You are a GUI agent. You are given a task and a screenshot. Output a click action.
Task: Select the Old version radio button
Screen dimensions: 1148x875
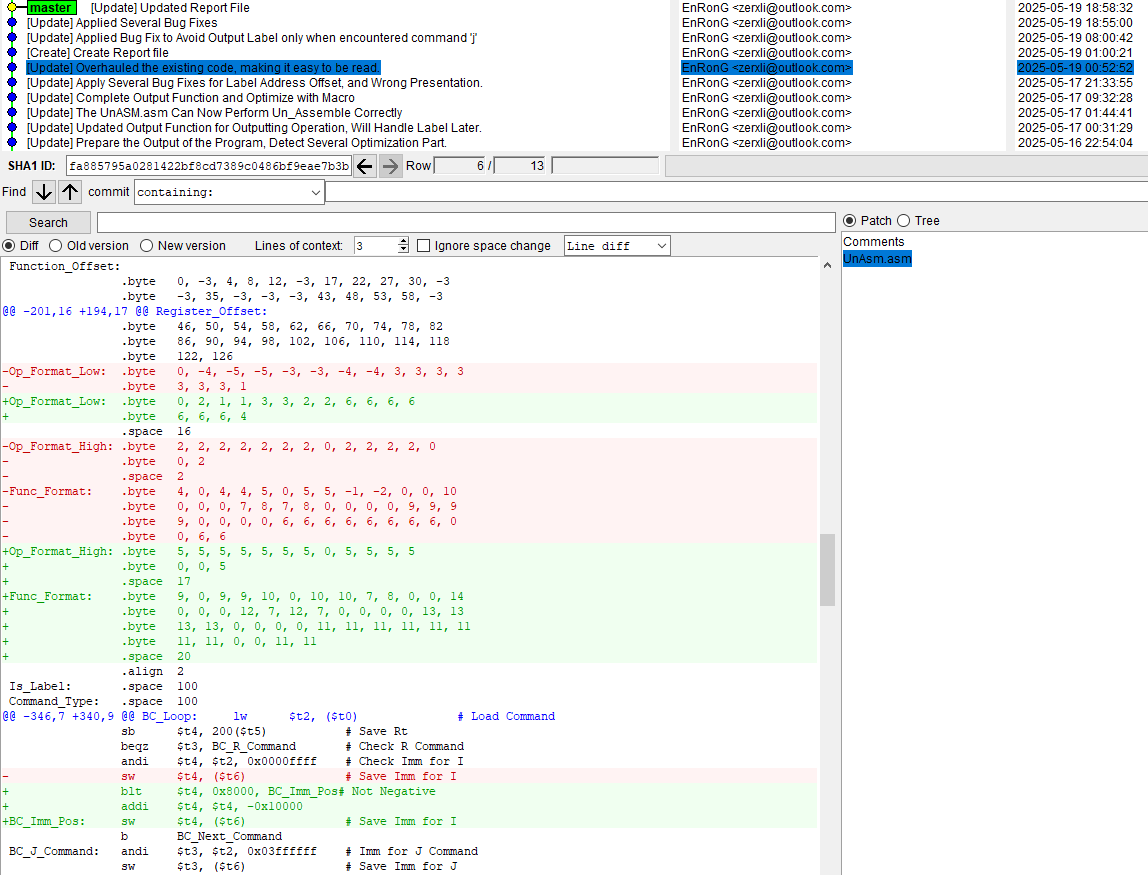(56, 246)
